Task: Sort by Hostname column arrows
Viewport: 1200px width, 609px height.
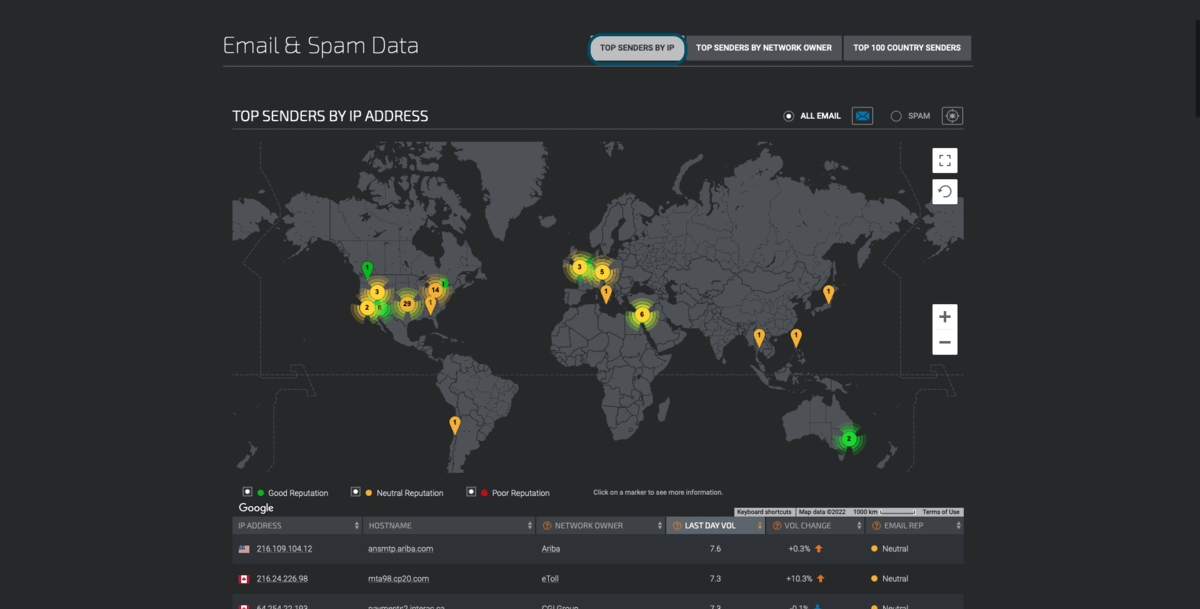Action: tap(530, 526)
